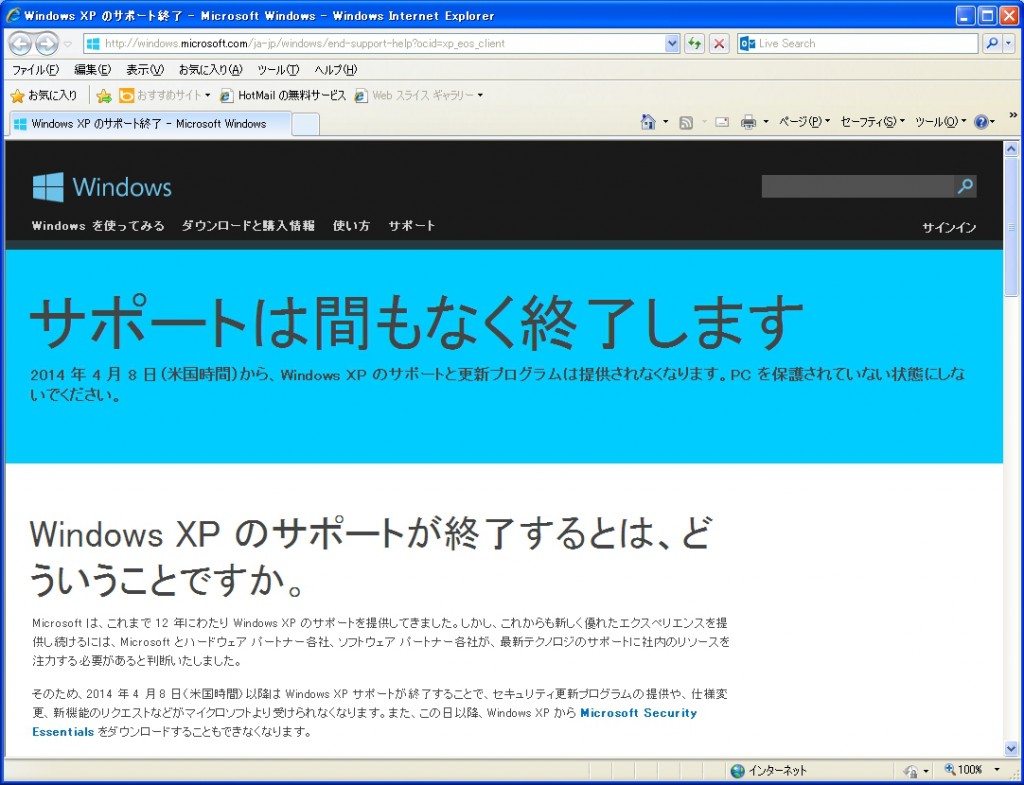Go back with the browser Back arrow
1024x785 pixels.
coord(20,44)
